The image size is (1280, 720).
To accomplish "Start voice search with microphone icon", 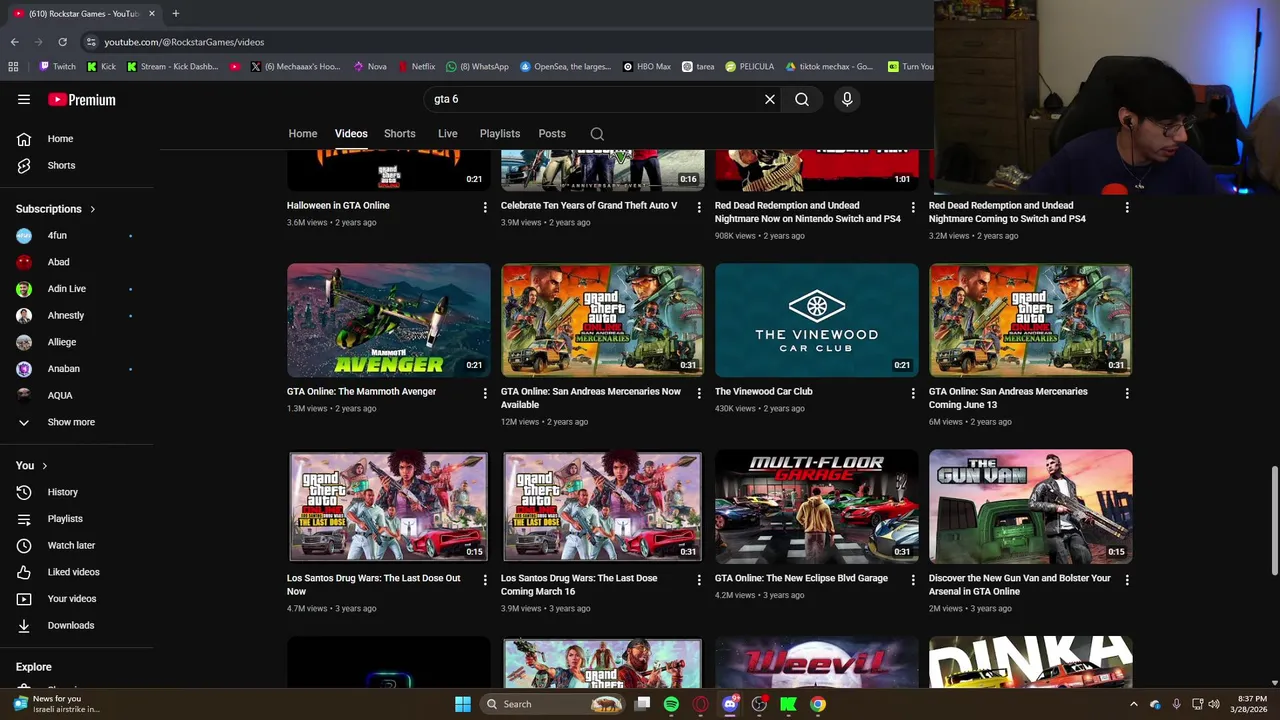I will (847, 99).
